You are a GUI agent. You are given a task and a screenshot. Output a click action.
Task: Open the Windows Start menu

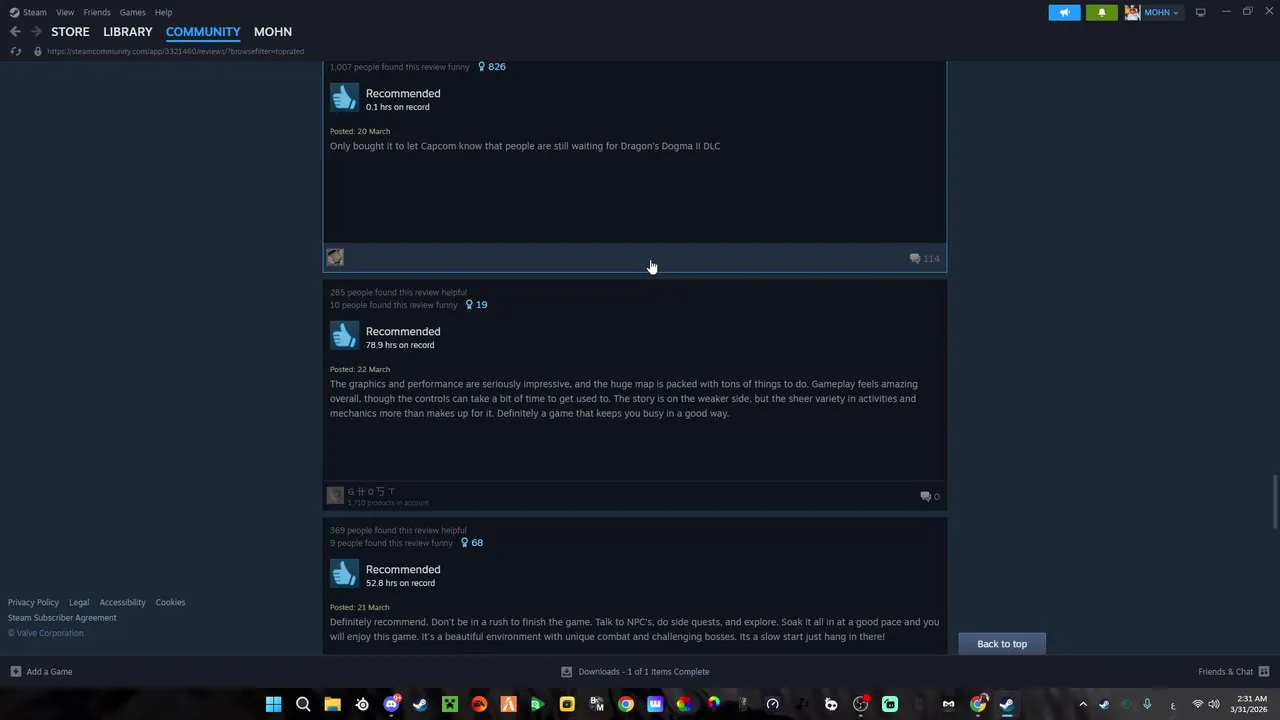273,704
